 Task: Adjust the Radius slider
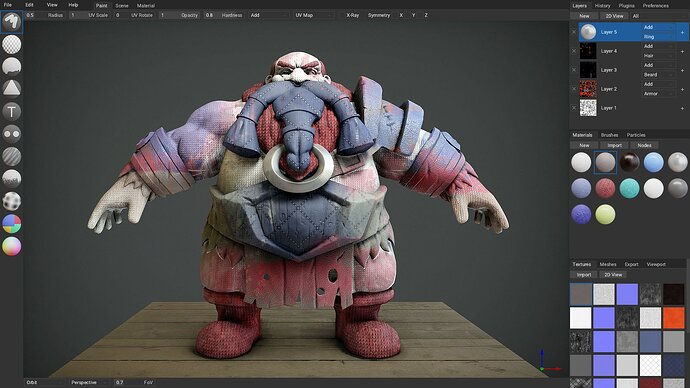44,15
